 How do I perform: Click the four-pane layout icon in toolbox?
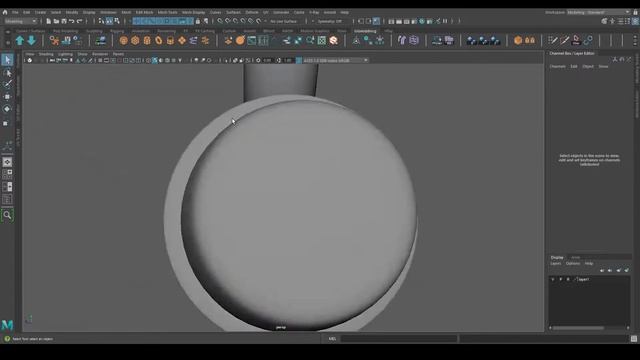tap(7, 174)
